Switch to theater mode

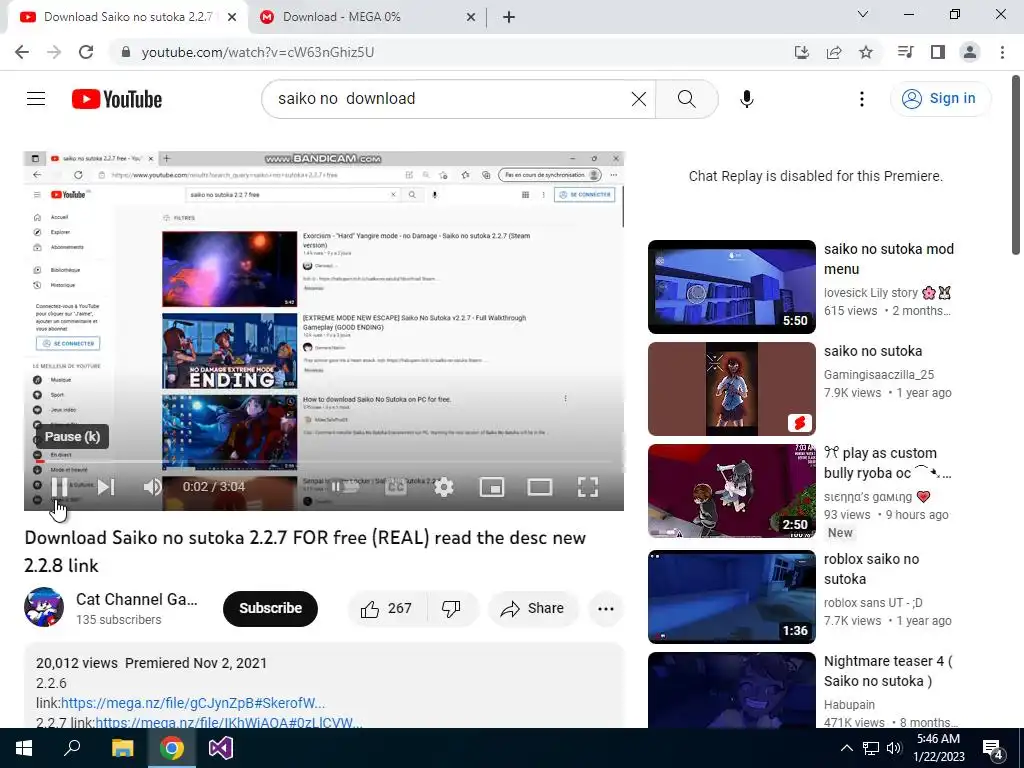coord(540,487)
